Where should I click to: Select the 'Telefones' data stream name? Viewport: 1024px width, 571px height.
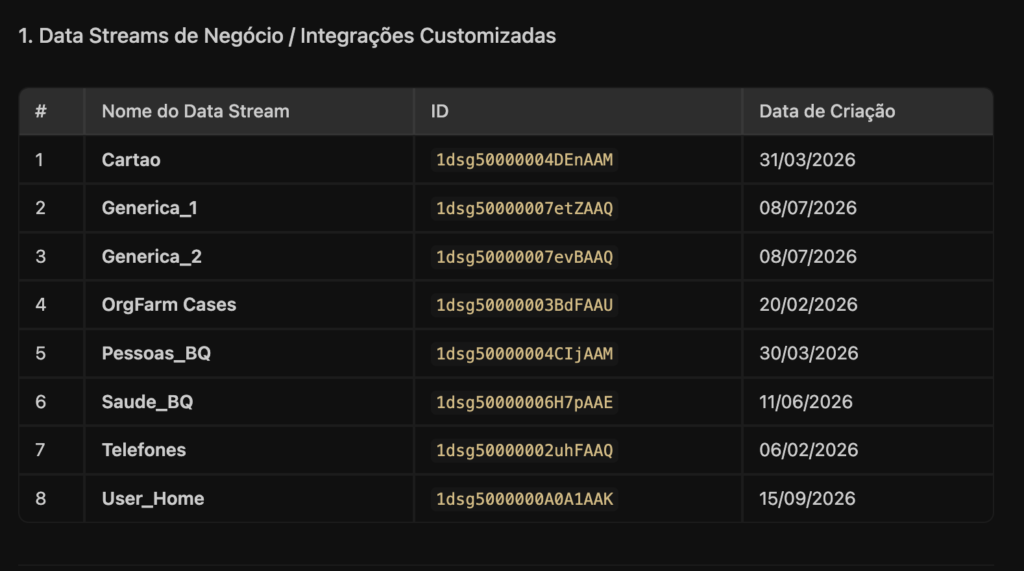tap(144, 450)
